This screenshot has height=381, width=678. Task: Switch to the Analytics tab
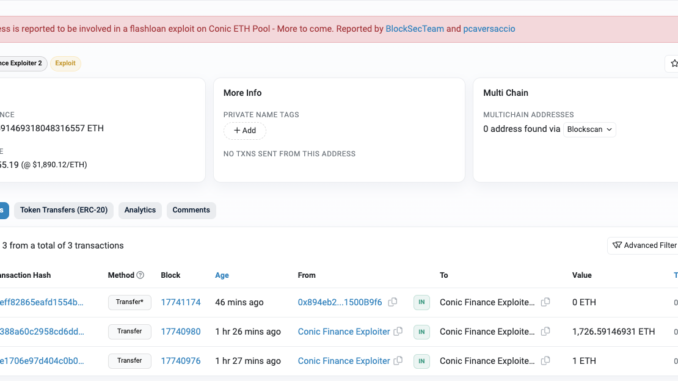point(140,210)
